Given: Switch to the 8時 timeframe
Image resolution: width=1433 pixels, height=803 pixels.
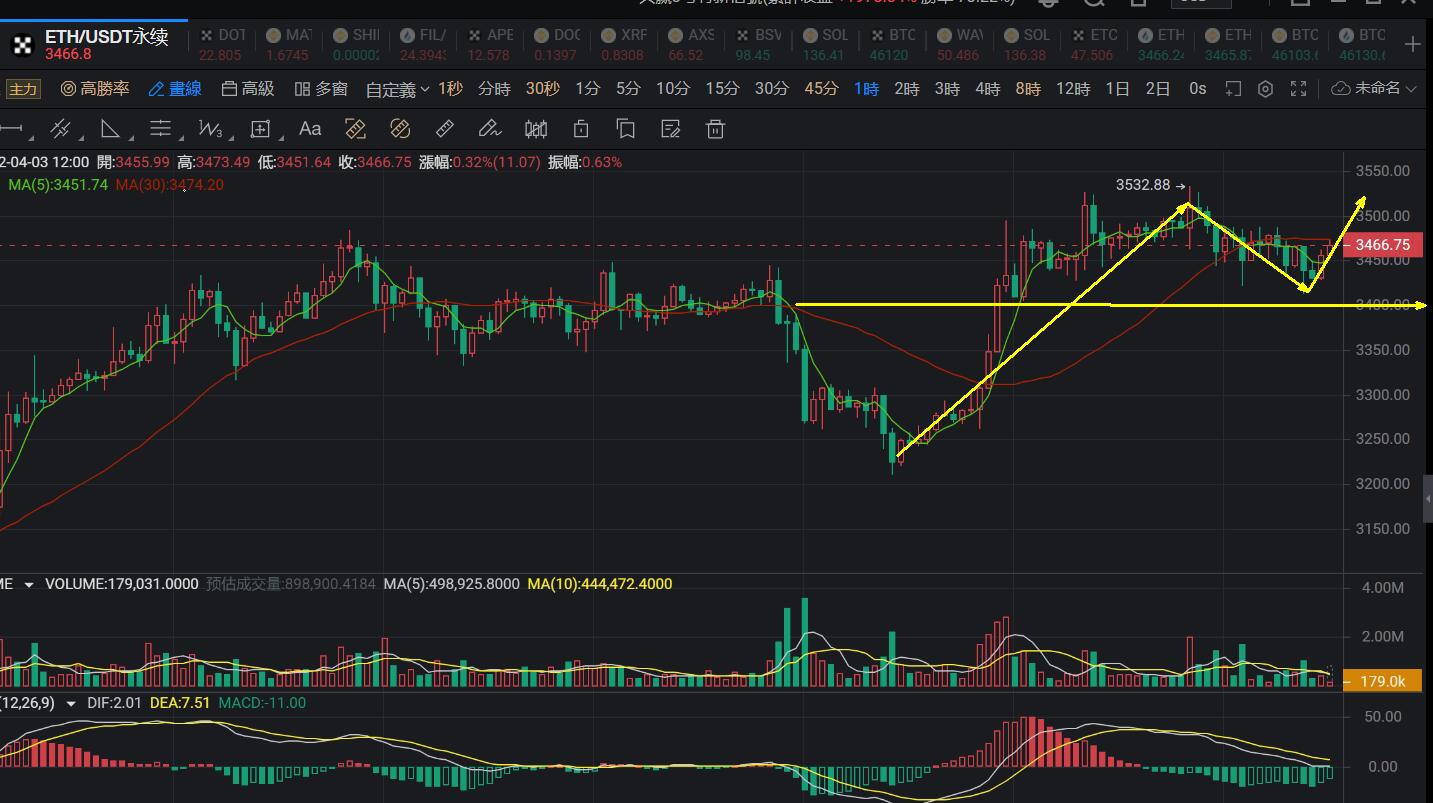Looking at the screenshot, I should [x=1028, y=89].
